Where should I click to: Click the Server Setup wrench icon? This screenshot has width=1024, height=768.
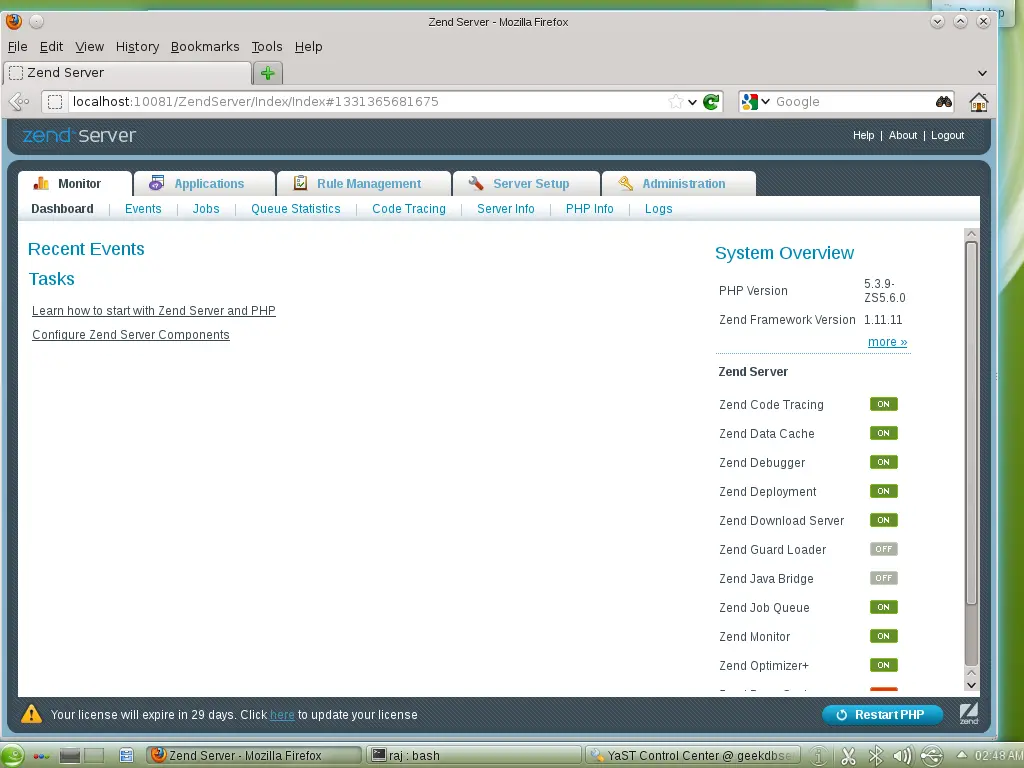tap(476, 184)
